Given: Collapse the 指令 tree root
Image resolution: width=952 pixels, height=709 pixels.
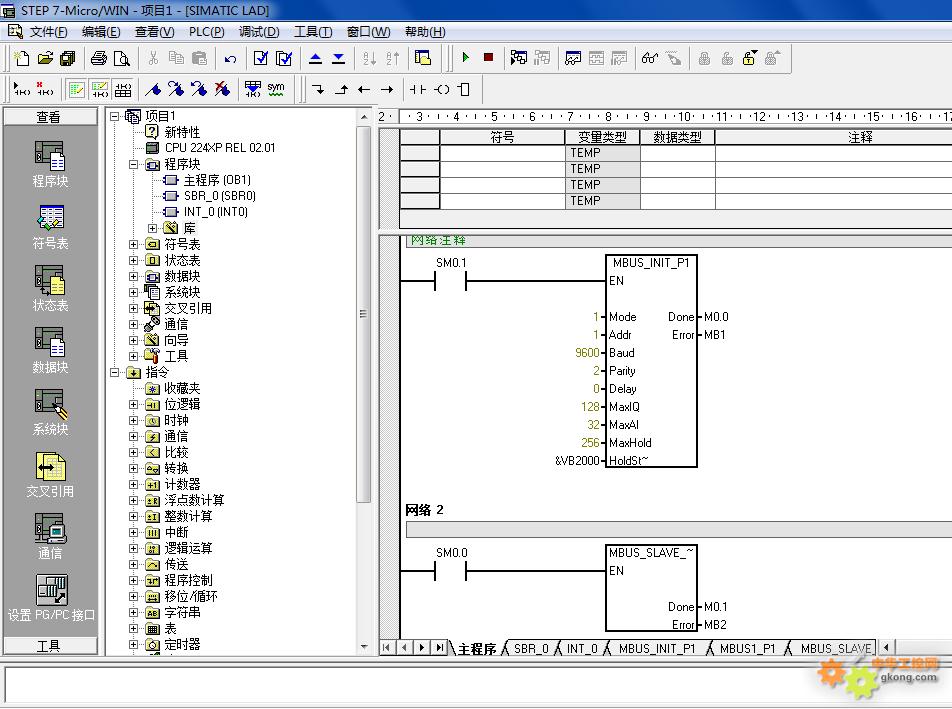Looking at the screenshot, I should 114,372.
